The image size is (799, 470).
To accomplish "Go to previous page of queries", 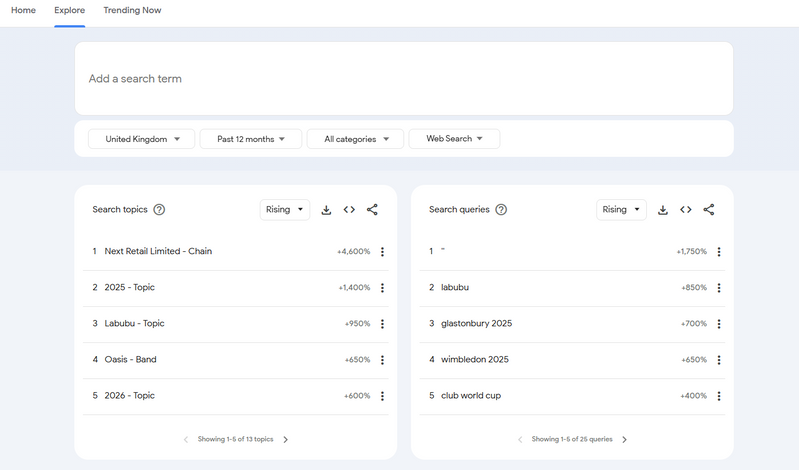I will (520, 439).
